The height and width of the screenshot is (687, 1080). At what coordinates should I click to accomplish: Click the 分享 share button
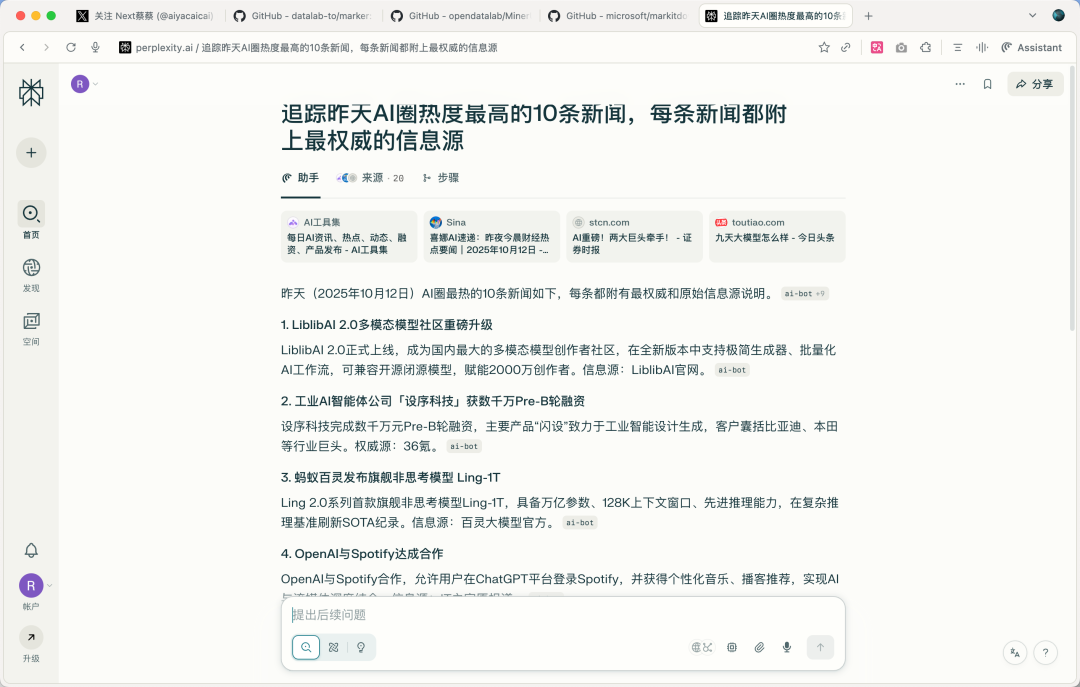click(1035, 84)
